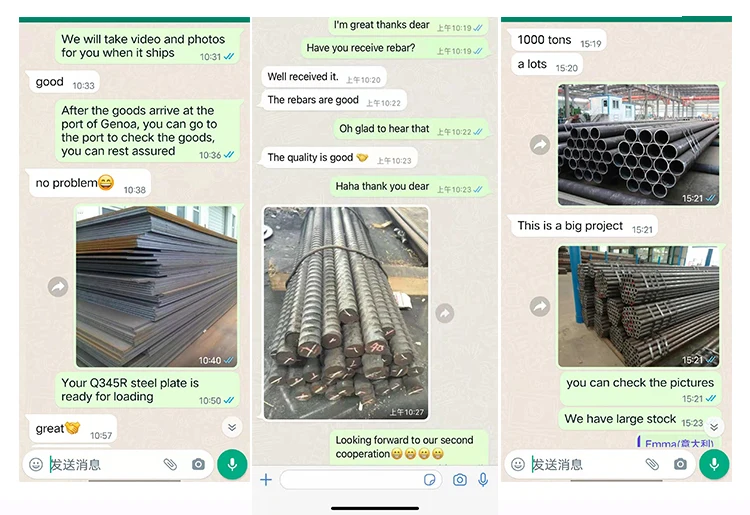Open the large black pipes image
Viewport: 750px width, 515px height.
coord(639,145)
